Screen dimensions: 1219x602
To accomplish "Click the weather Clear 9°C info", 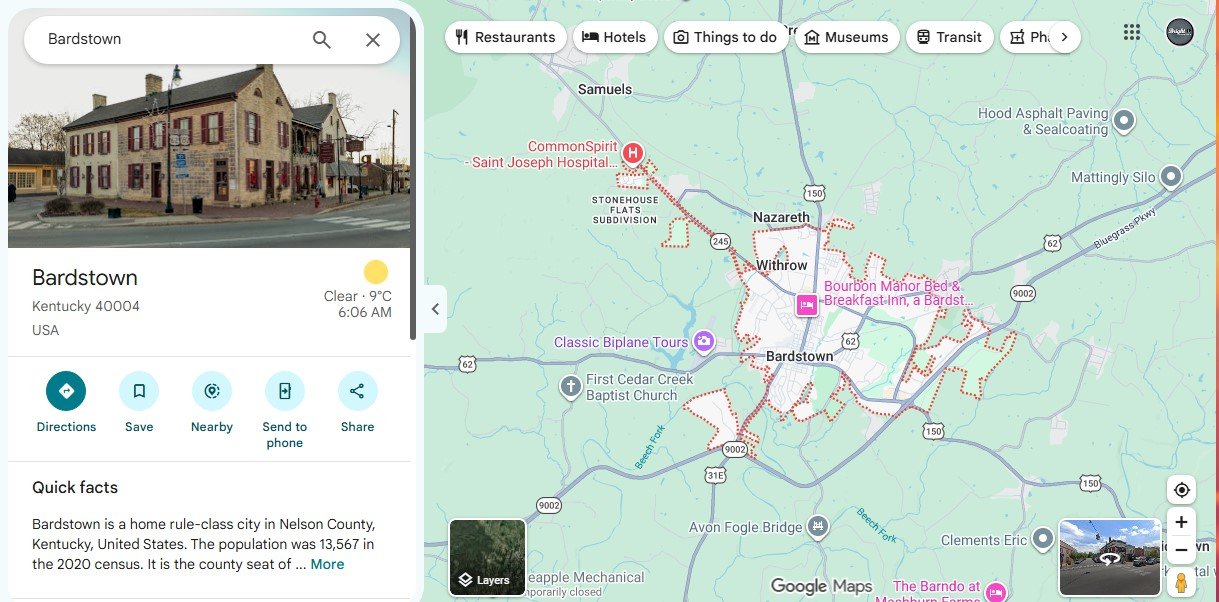I will point(358,296).
